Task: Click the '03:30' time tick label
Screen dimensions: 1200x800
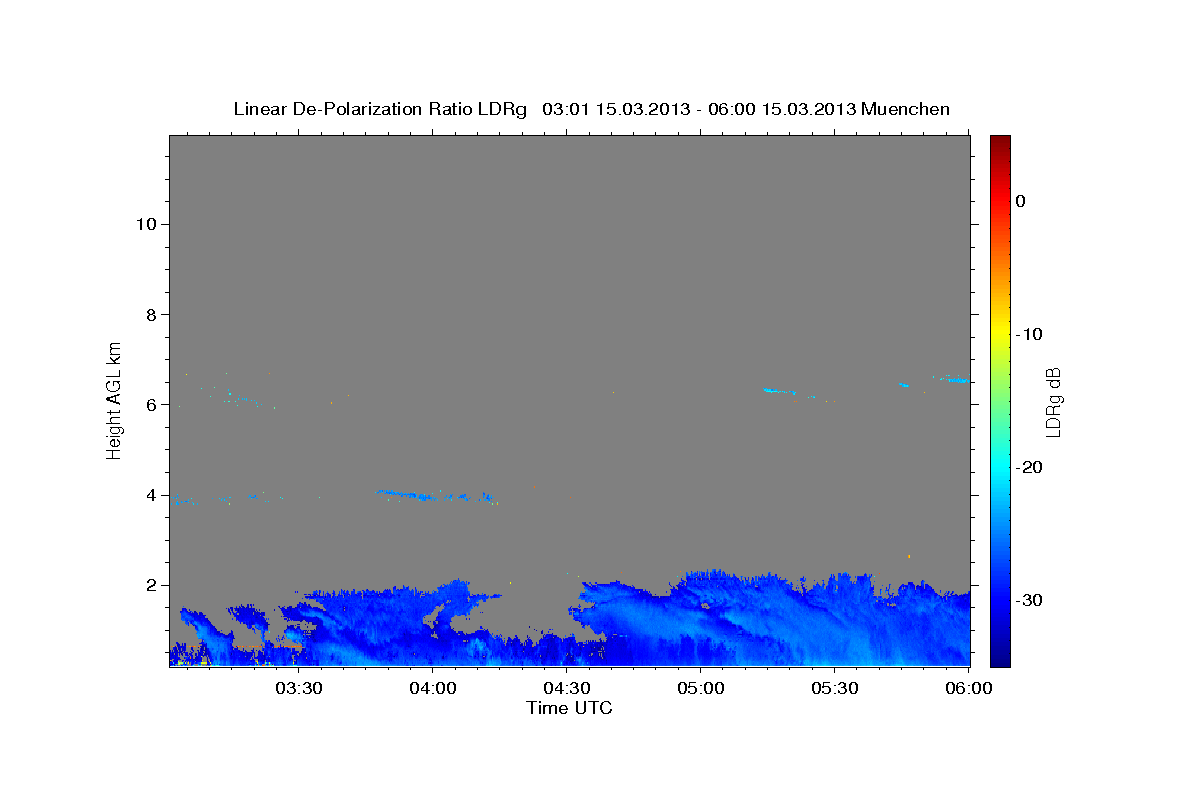Action: point(298,689)
